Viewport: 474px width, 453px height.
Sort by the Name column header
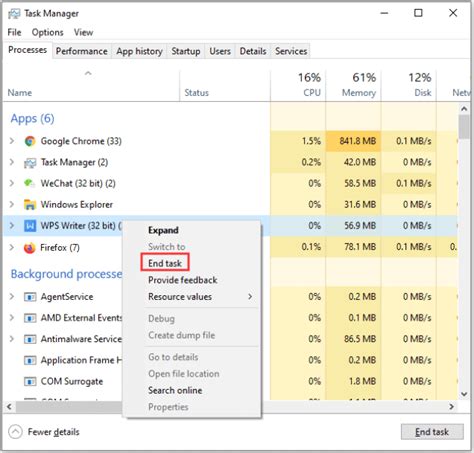point(91,86)
